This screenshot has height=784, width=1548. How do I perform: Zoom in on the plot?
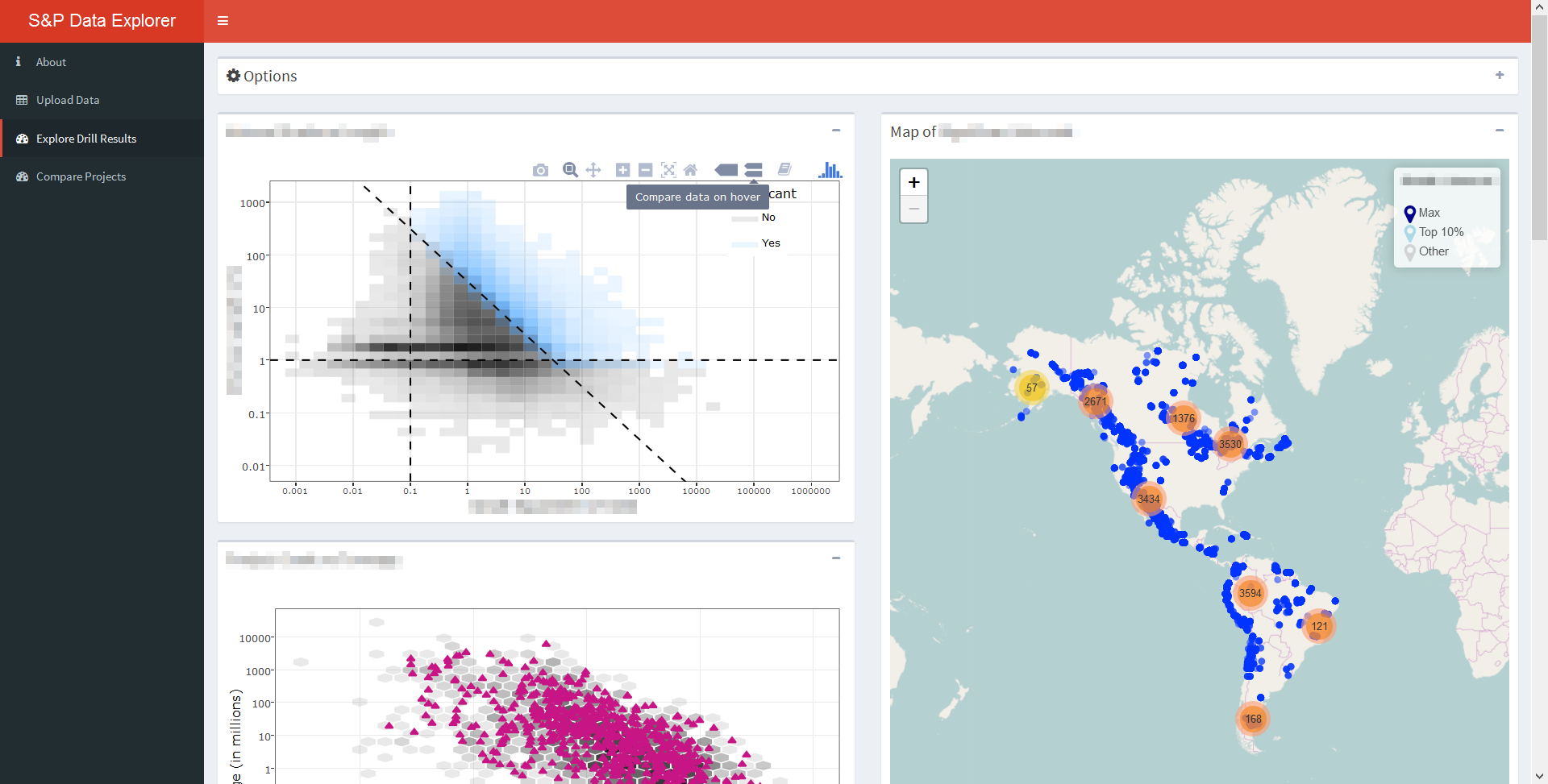click(x=622, y=170)
